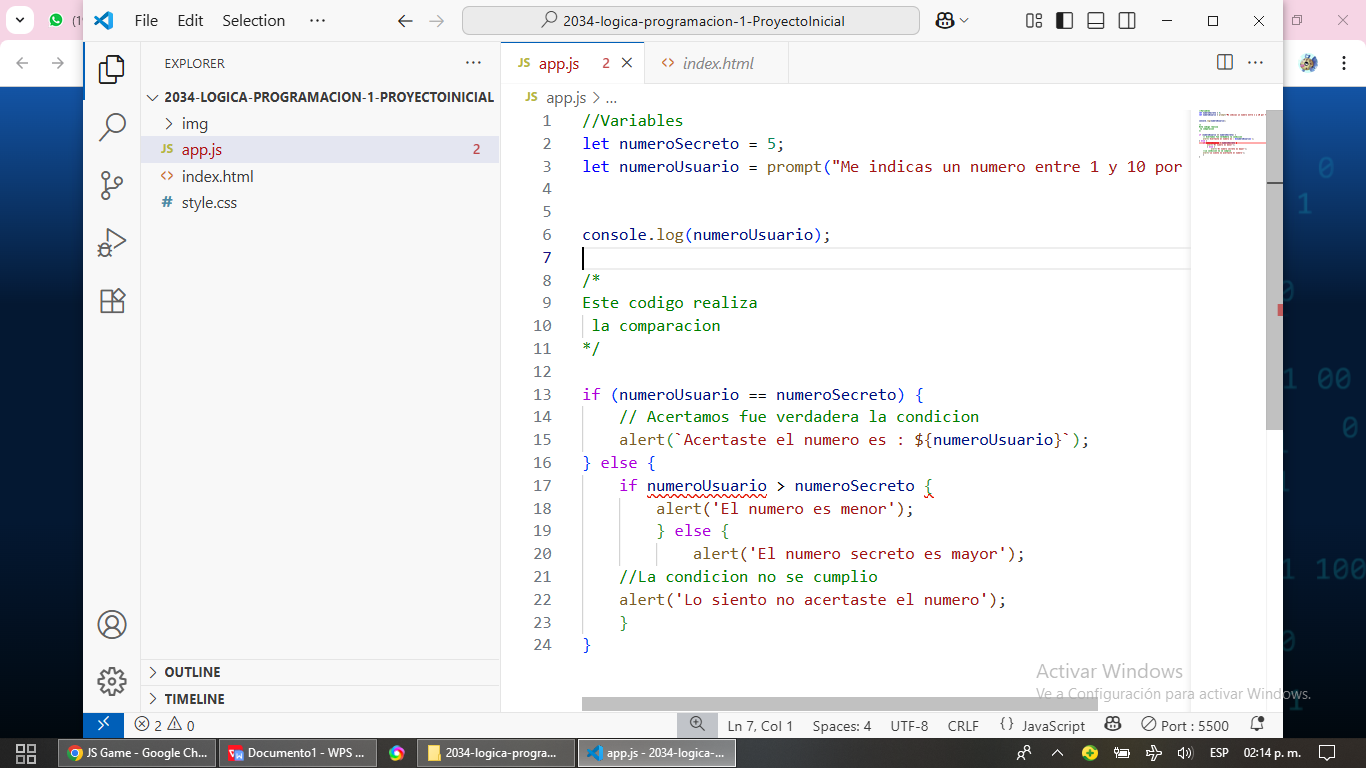The image size is (1366, 768).
Task: Open the Edit menu
Action: coord(190,21)
